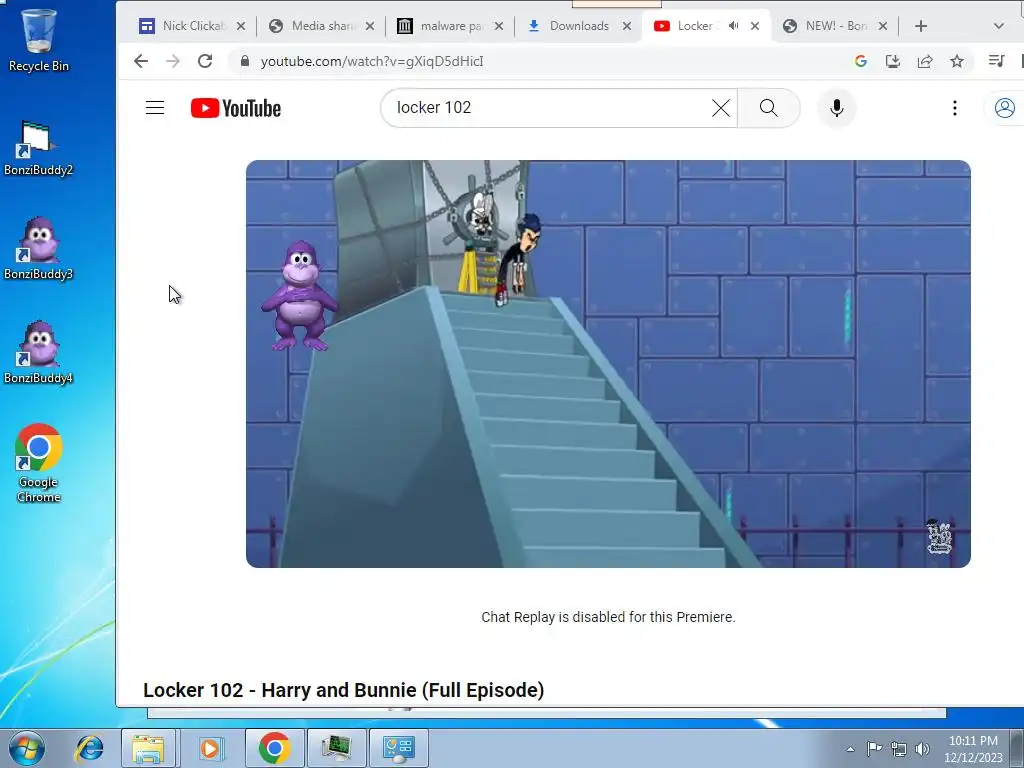Open YouTube settings three-dot menu
The image size is (1024, 768).
click(x=955, y=108)
